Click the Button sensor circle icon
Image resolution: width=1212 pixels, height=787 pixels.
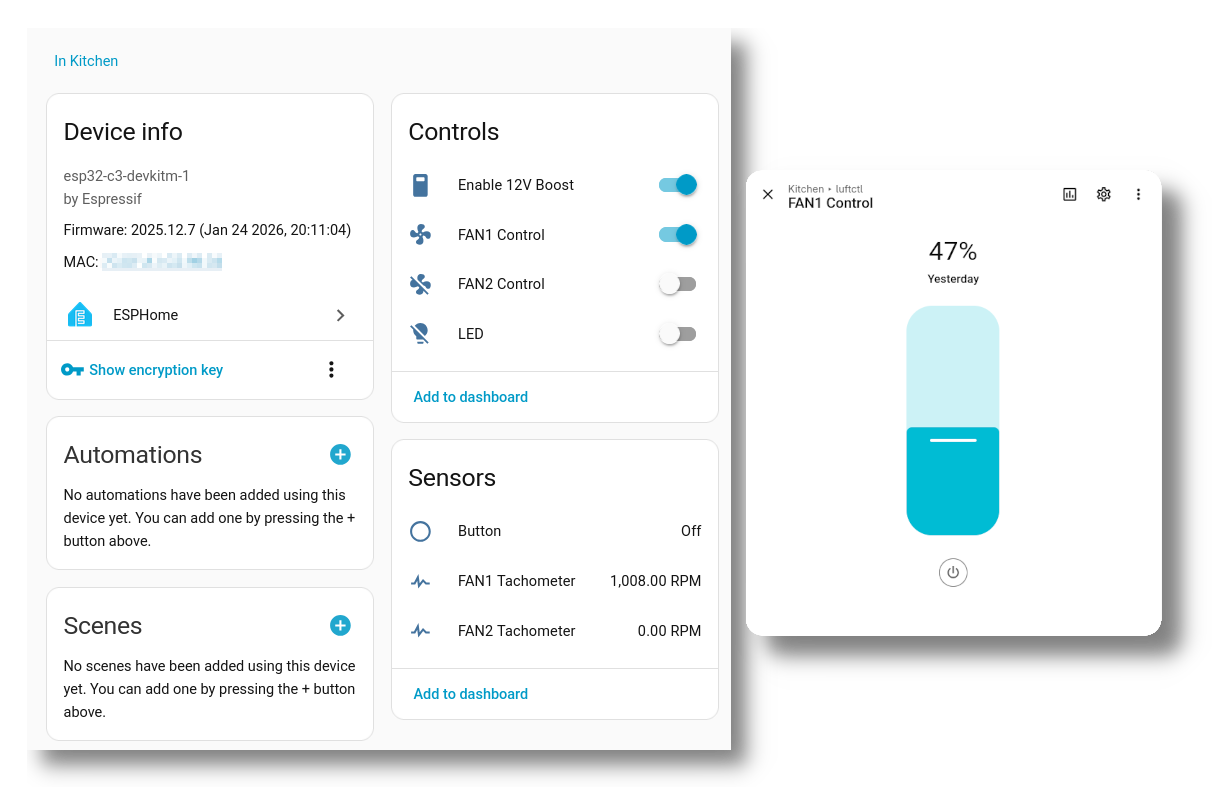pyautogui.click(x=420, y=531)
